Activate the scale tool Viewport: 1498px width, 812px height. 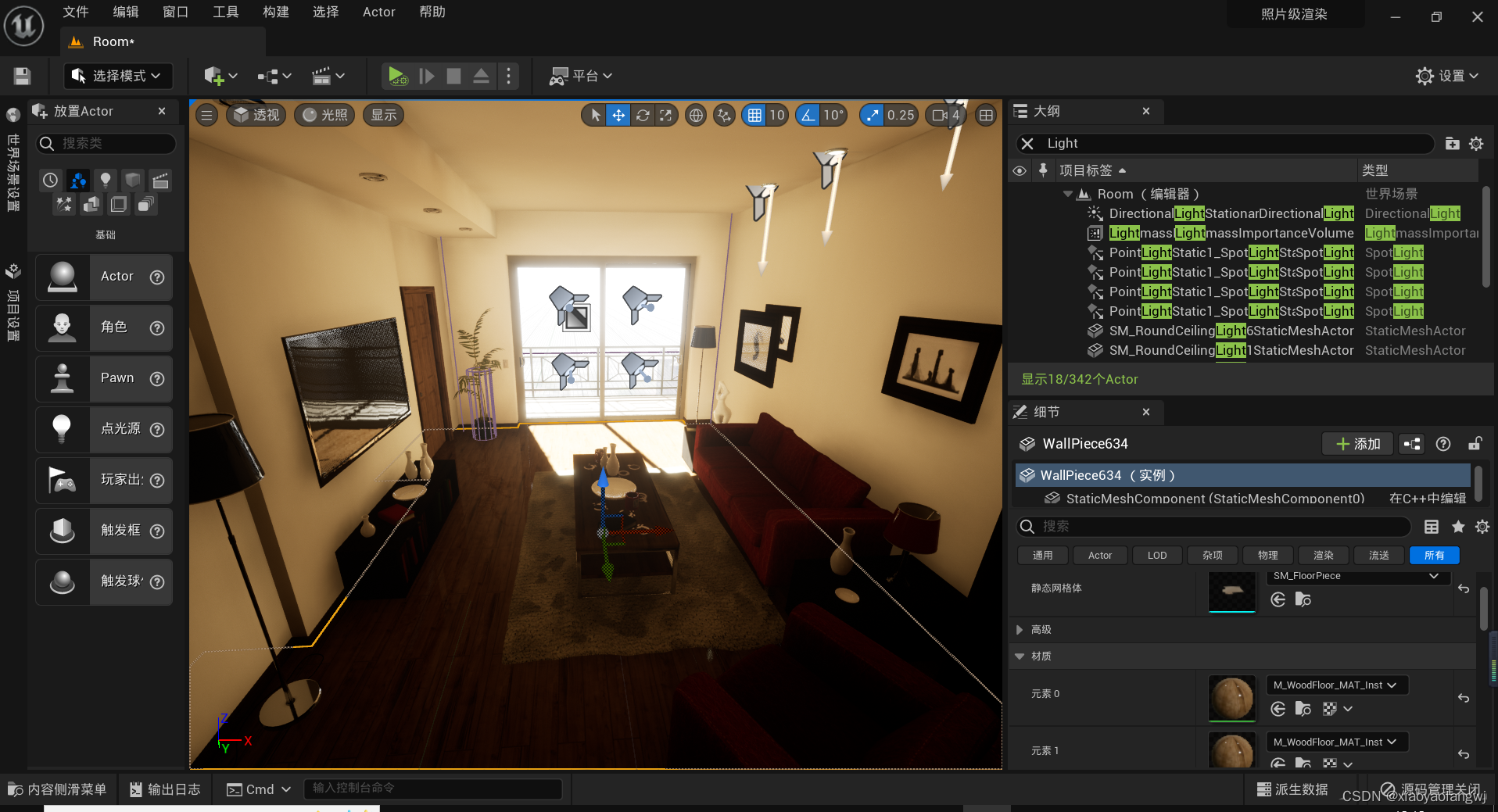click(665, 116)
